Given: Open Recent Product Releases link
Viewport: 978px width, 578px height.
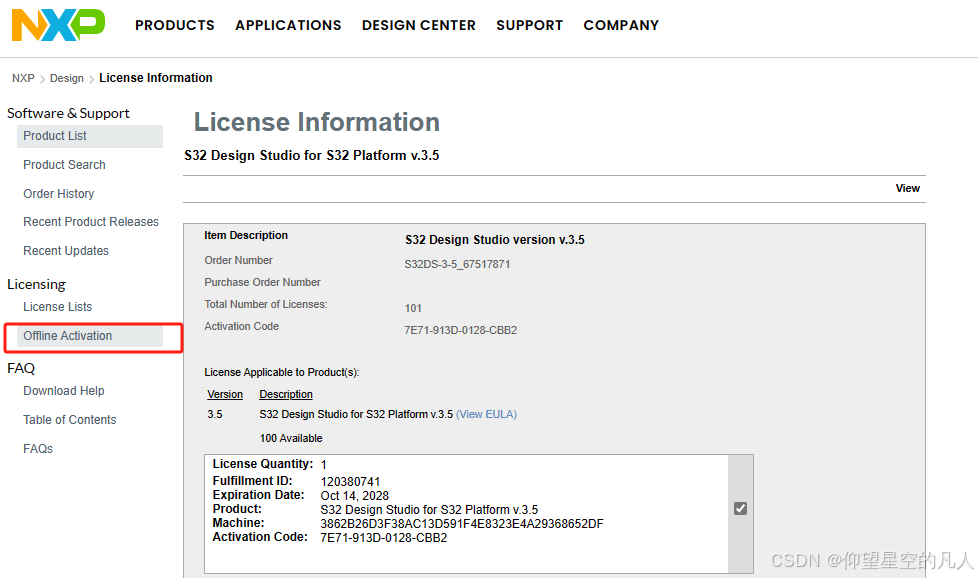Looking at the screenshot, I should click(x=91, y=222).
